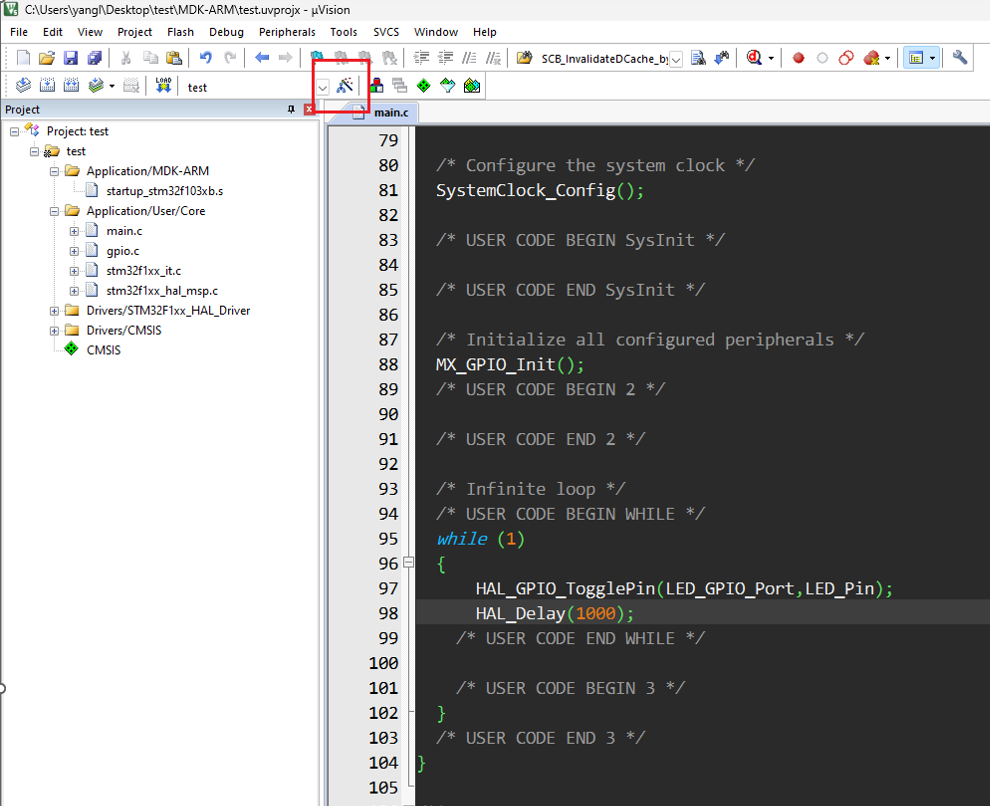Open the Peripherals menu

tap(287, 32)
